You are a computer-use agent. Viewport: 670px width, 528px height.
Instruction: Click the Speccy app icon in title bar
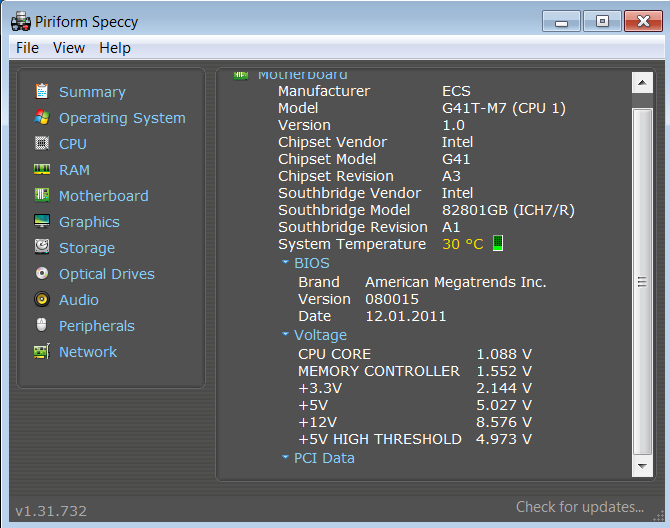21,21
